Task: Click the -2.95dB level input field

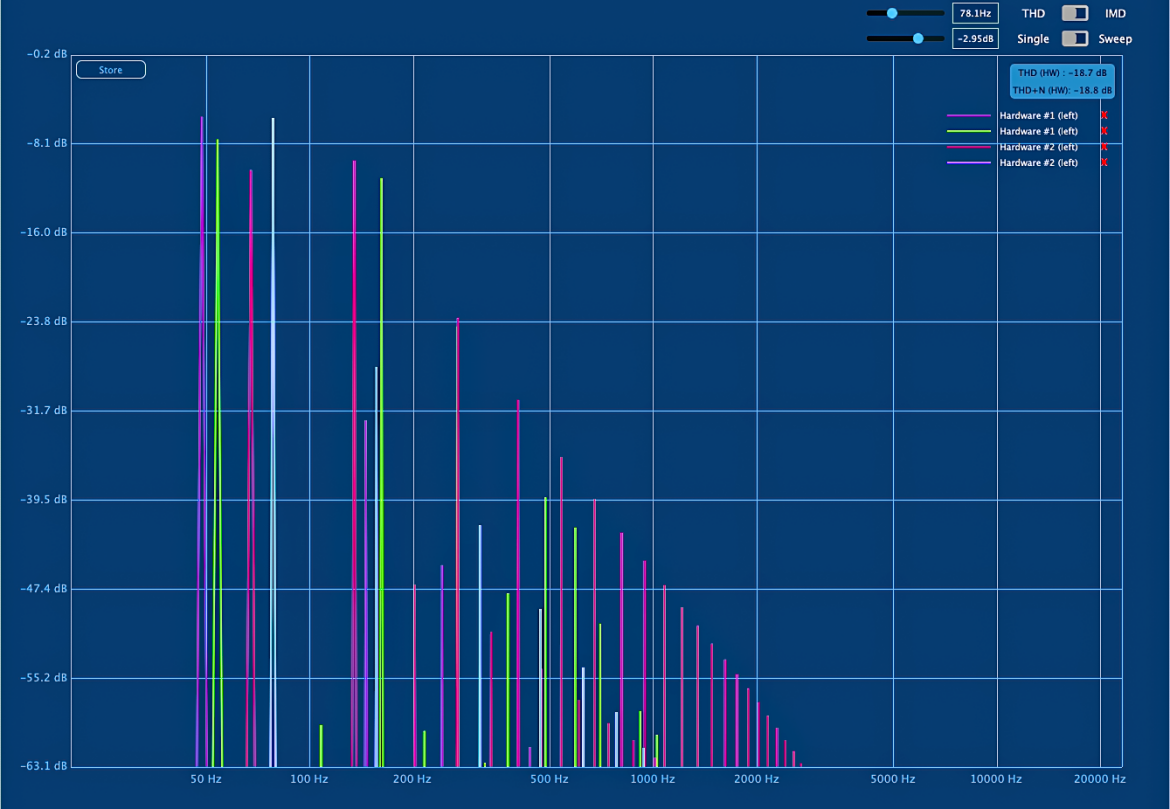Action: click(x=975, y=39)
